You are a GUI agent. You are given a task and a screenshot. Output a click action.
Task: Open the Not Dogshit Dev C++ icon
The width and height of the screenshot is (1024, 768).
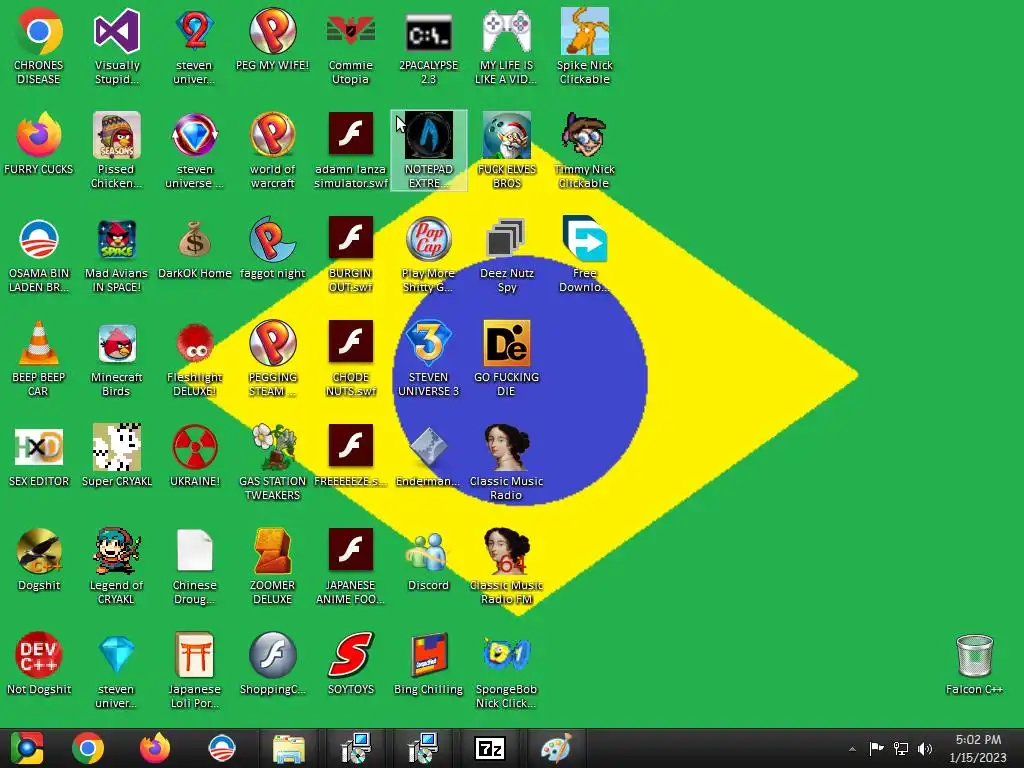tap(39, 663)
